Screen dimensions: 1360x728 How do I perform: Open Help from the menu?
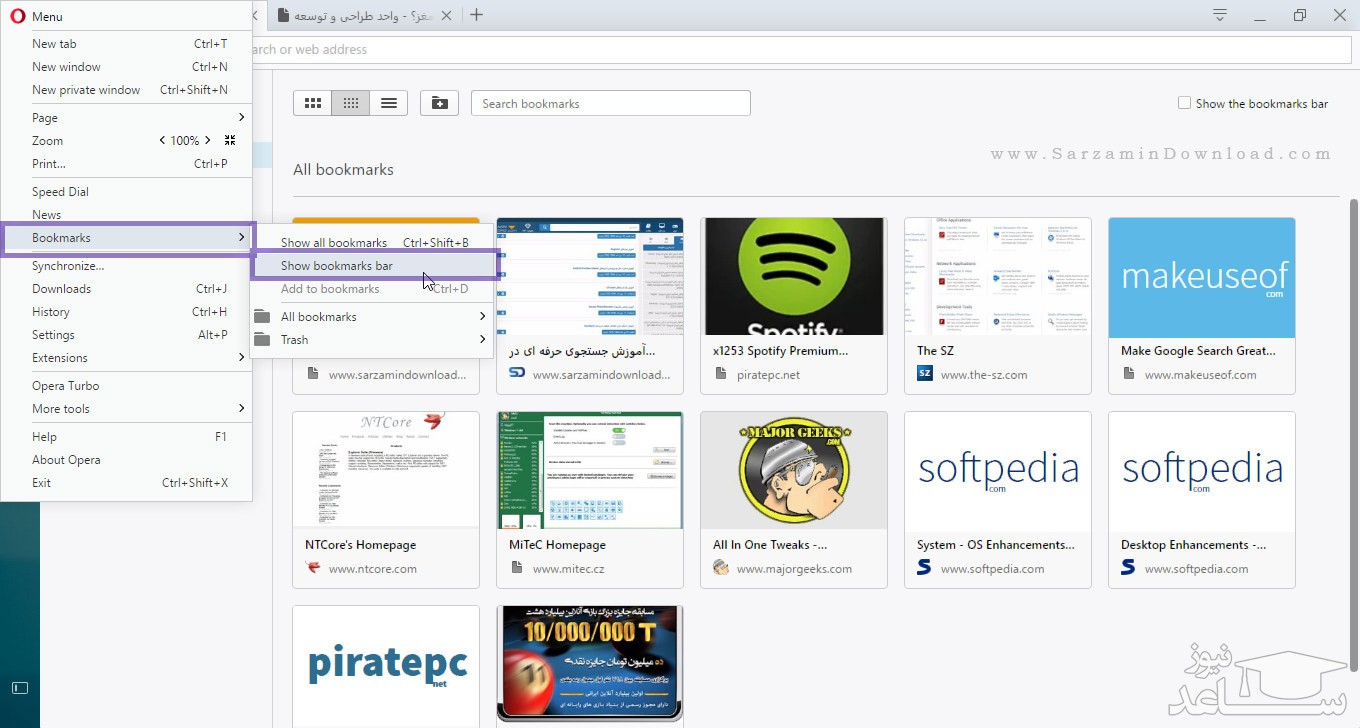127,437
